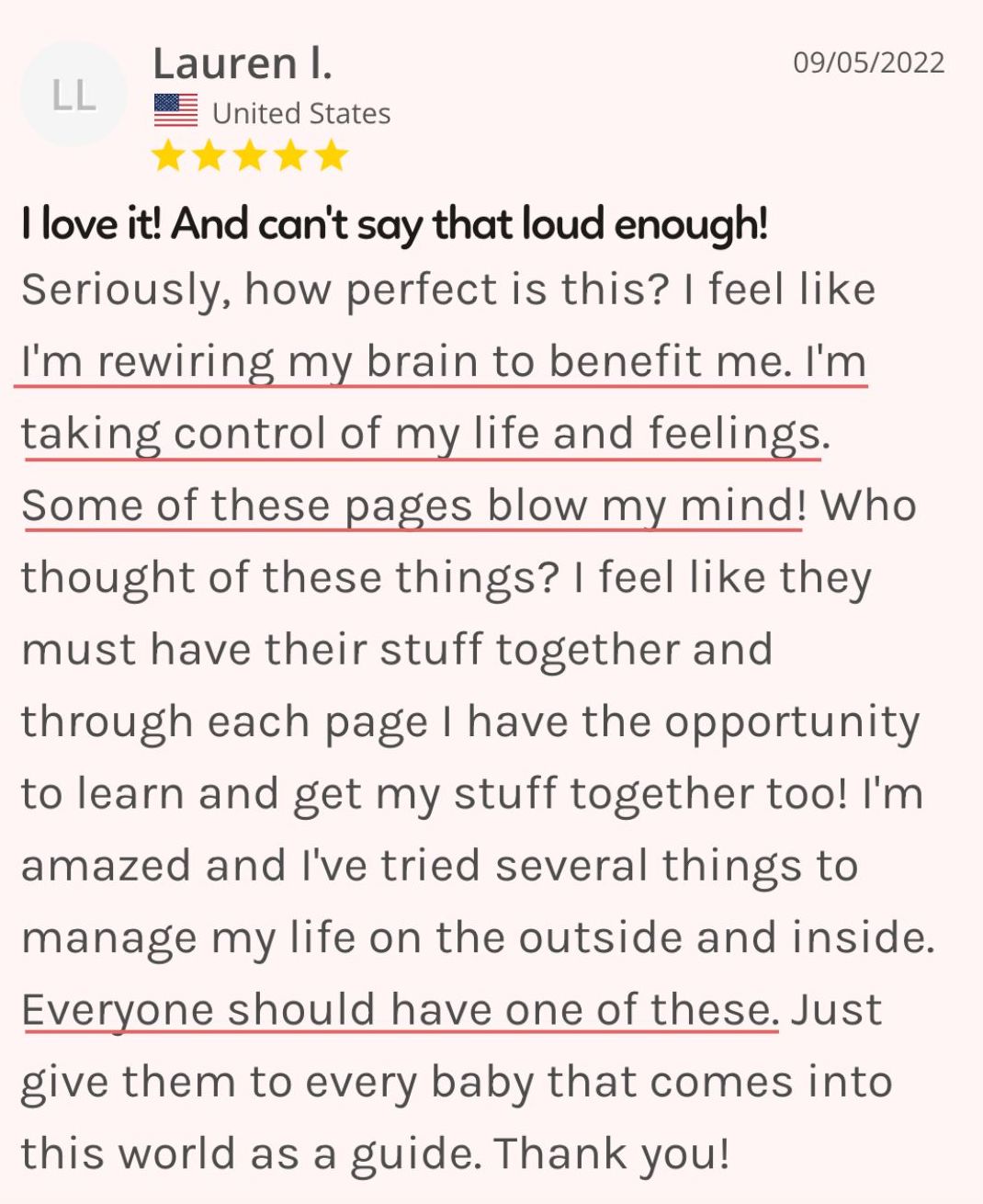Click the bold review title 'I love it!'

91,224
